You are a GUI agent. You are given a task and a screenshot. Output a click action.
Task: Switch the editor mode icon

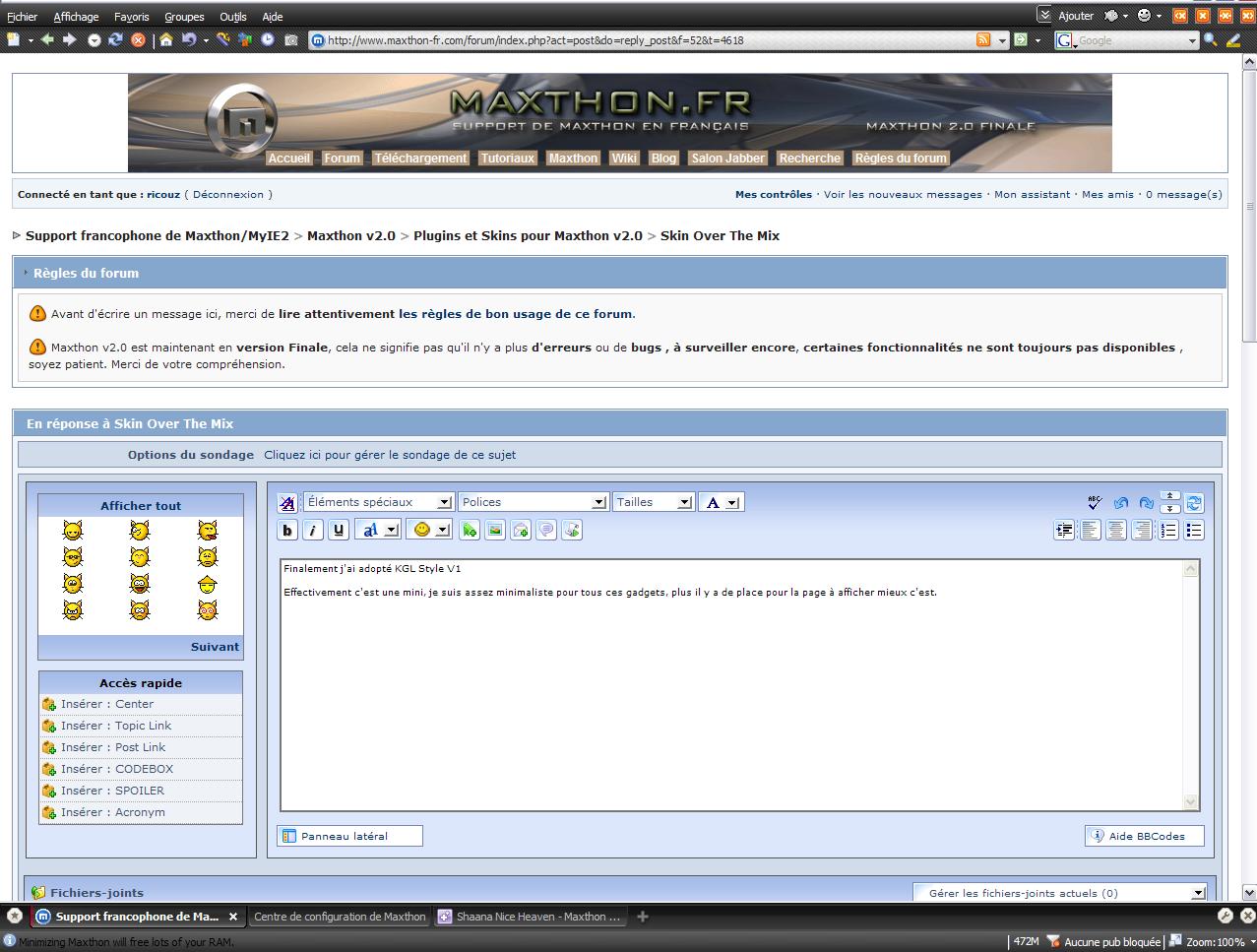pos(1194,502)
